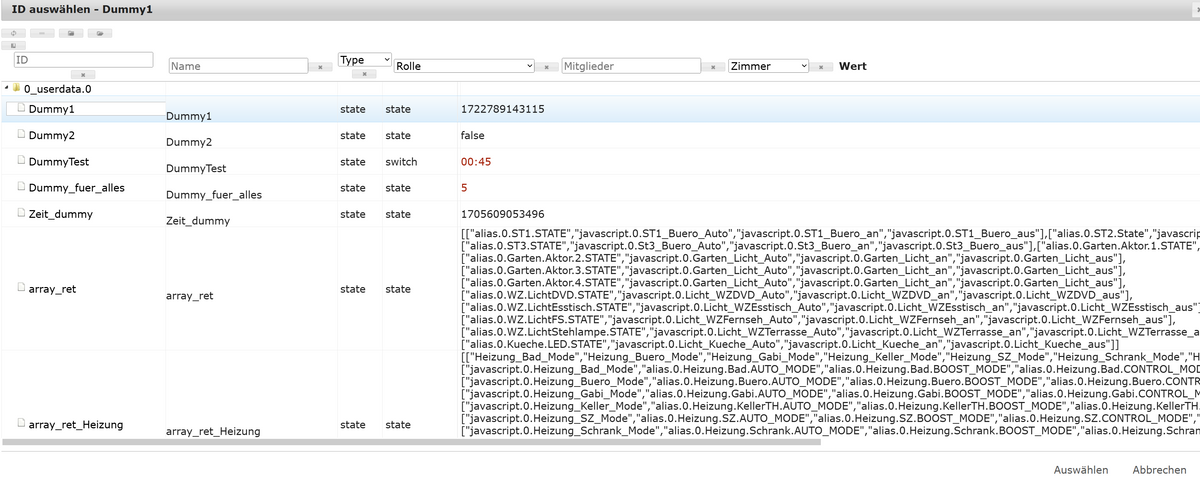The image size is (1200, 481).
Task: Focus the Mitglieder filter input field
Action: [x=630, y=66]
